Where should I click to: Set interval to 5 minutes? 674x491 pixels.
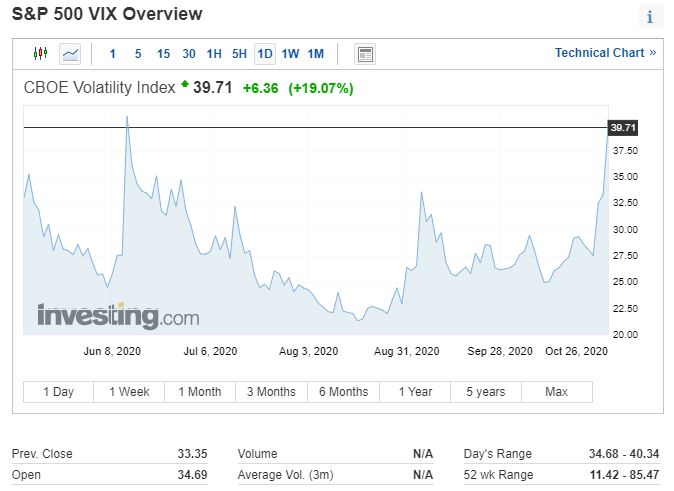tap(138, 54)
